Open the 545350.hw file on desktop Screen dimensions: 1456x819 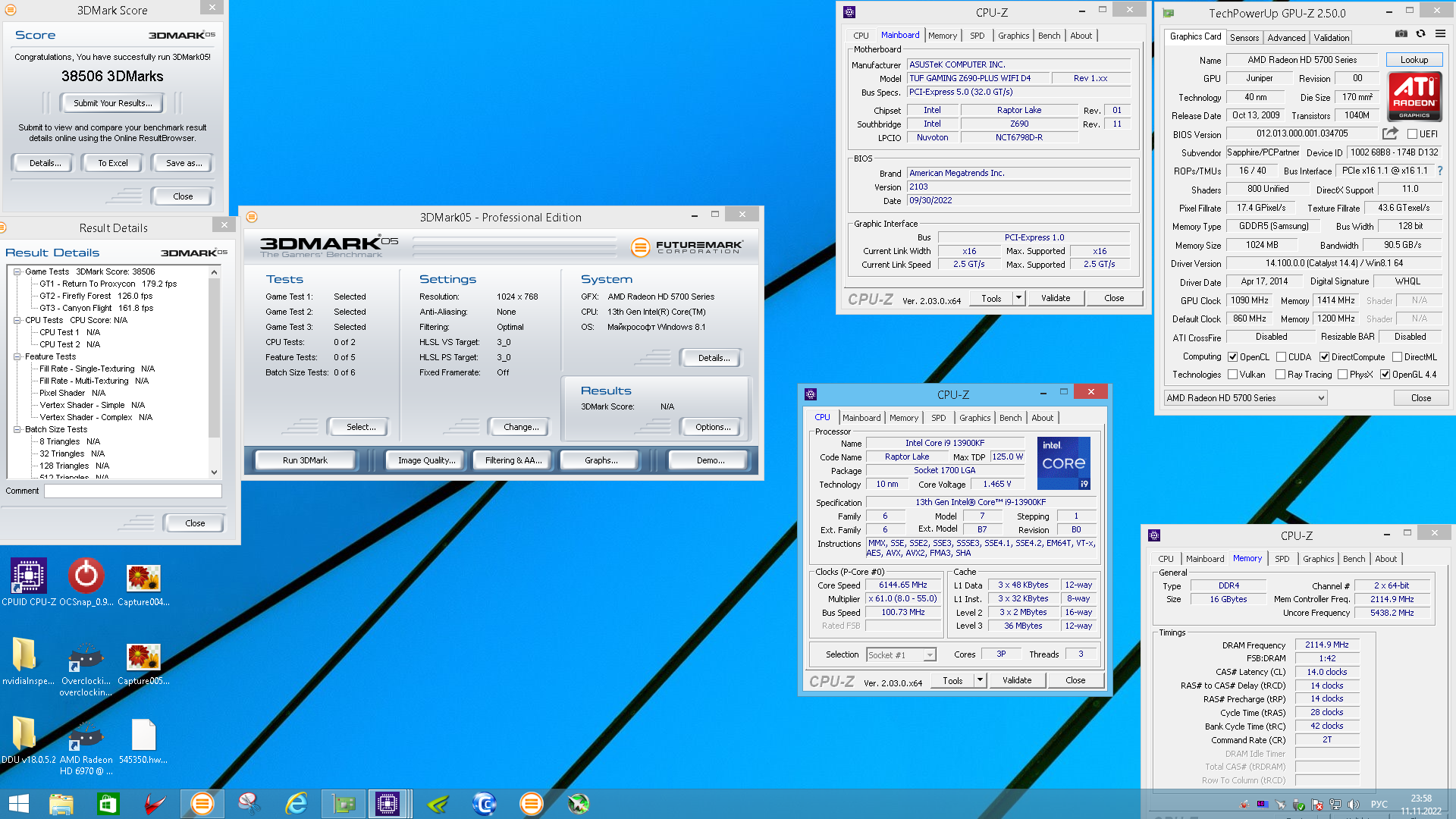pyautogui.click(x=143, y=740)
